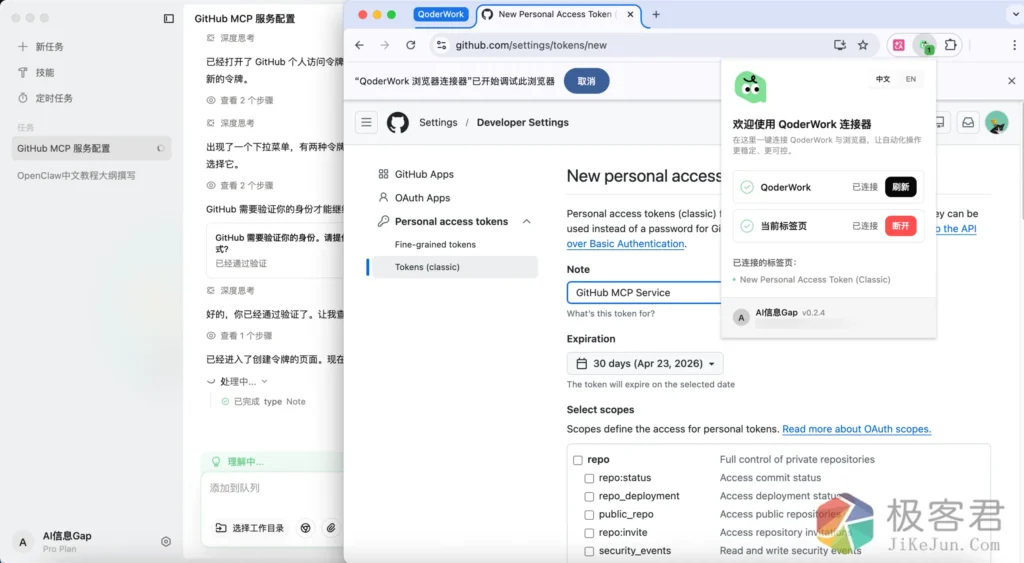Bookmark this page with the star icon
This screenshot has height=563, width=1024.
(863, 45)
